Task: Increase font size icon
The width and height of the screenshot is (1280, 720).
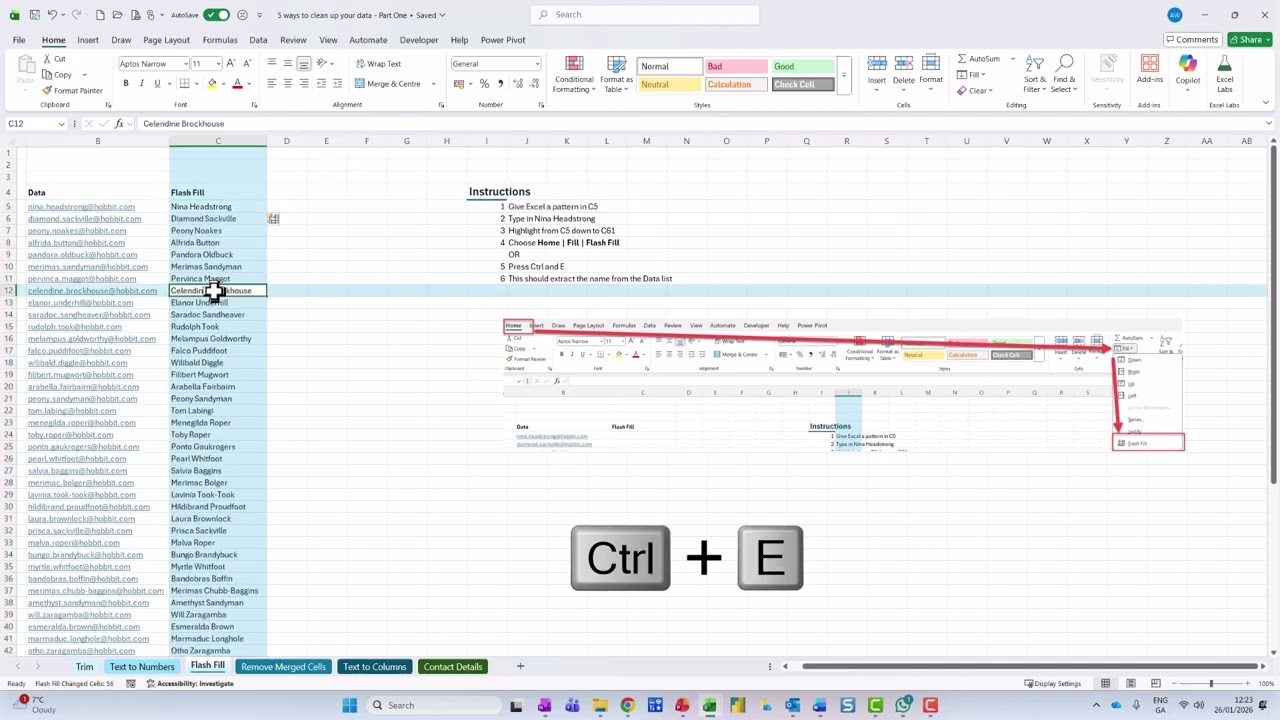Action: (x=229, y=63)
